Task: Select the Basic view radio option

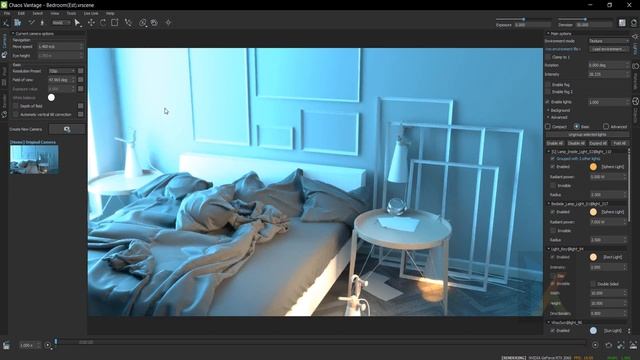Action: click(x=576, y=127)
